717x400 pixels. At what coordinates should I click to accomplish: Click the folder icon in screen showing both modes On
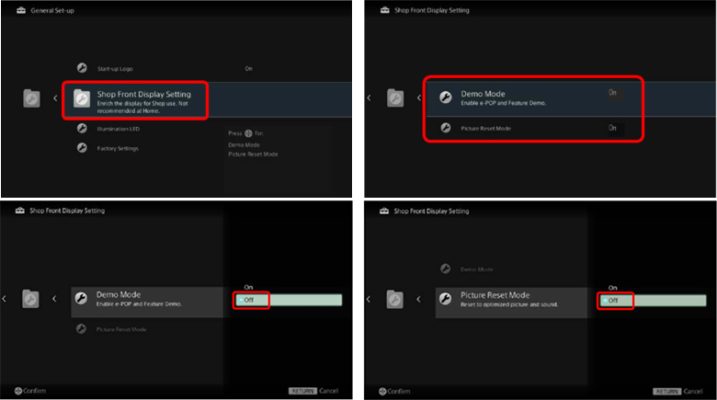click(x=396, y=98)
